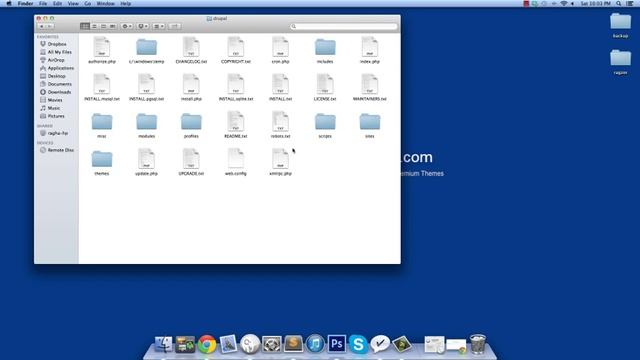Viewport: 640px width, 360px height.
Task: Click the Share toolbar button
Action: [175, 26]
